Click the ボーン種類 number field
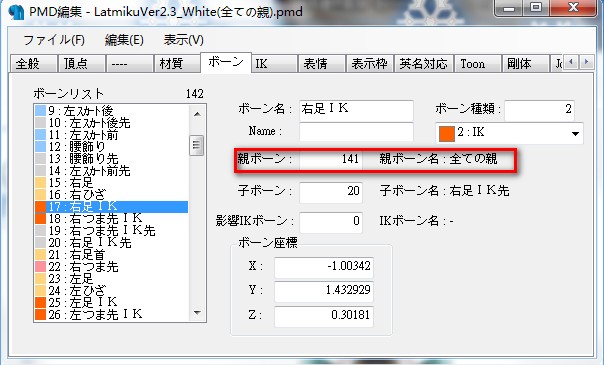The height and width of the screenshot is (365, 604). click(x=539, y=111)
